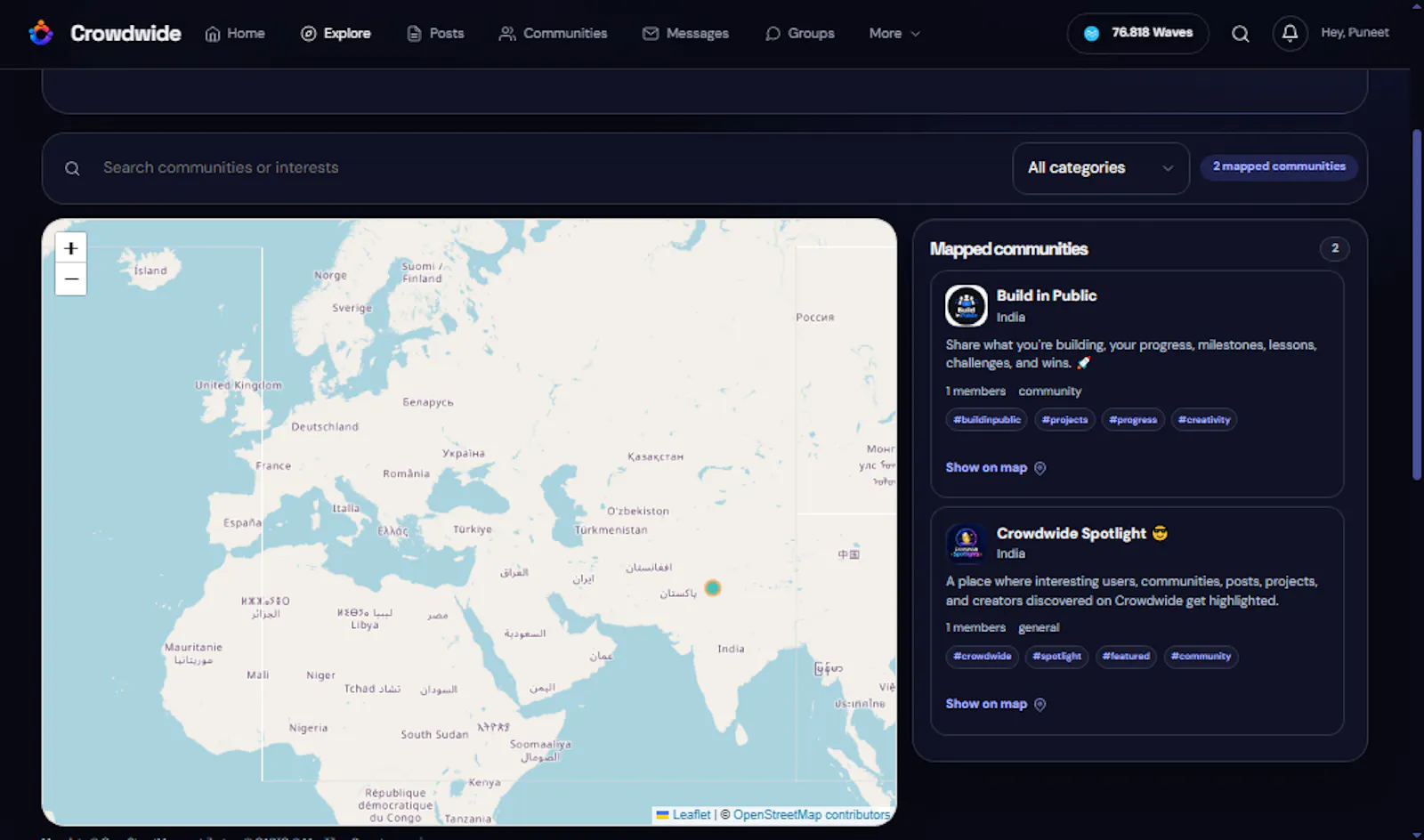Open Messages from the navbar
This screenshot has height=840, width=1424.
685,33
